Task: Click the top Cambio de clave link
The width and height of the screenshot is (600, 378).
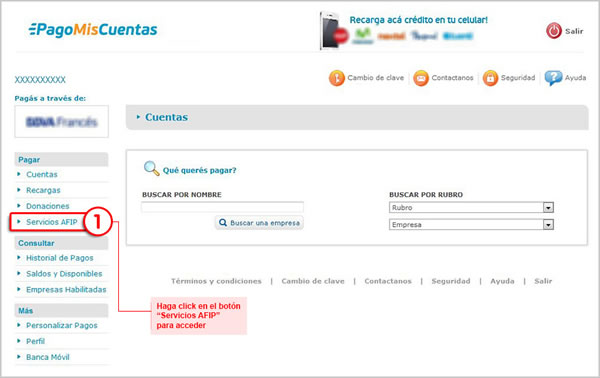Action: pos(376,78)
